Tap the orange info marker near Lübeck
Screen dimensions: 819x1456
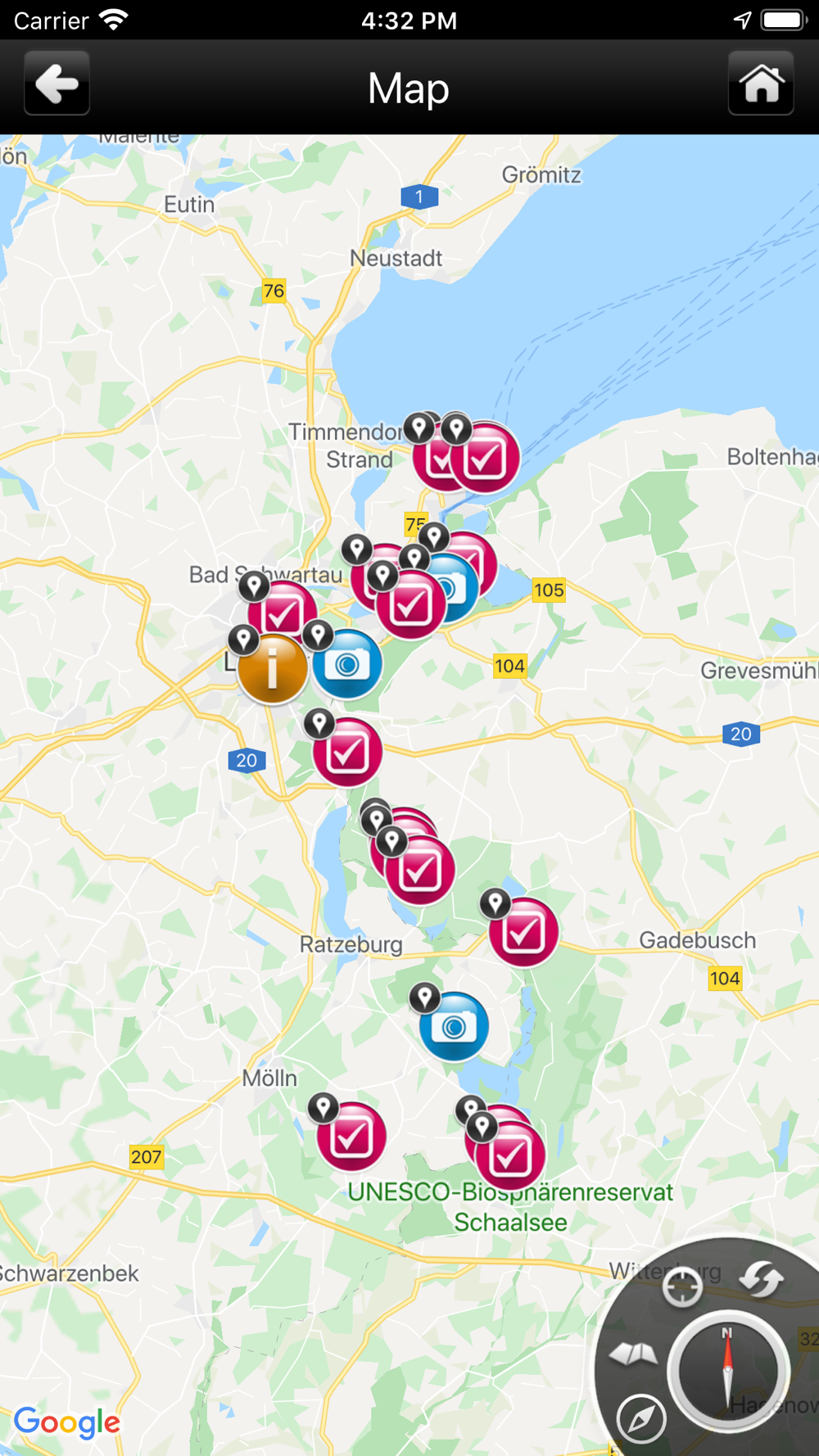(273, 668)
